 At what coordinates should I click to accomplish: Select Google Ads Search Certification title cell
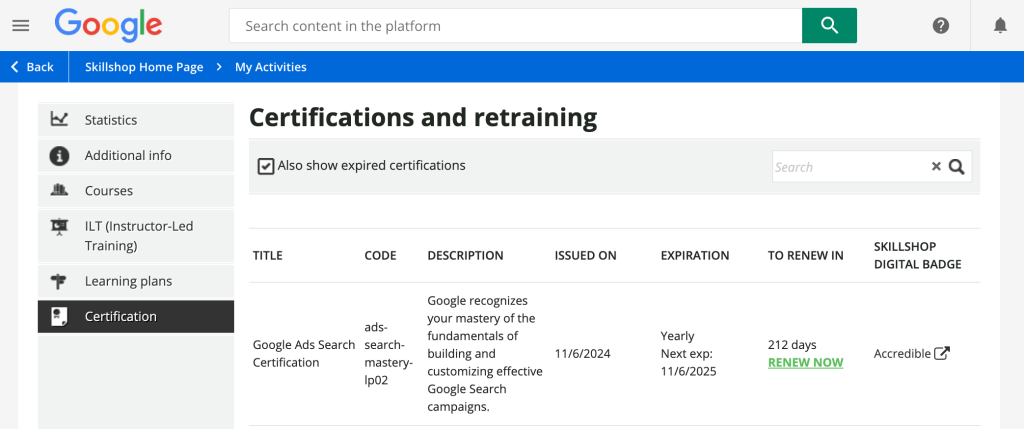coord(304,353)
